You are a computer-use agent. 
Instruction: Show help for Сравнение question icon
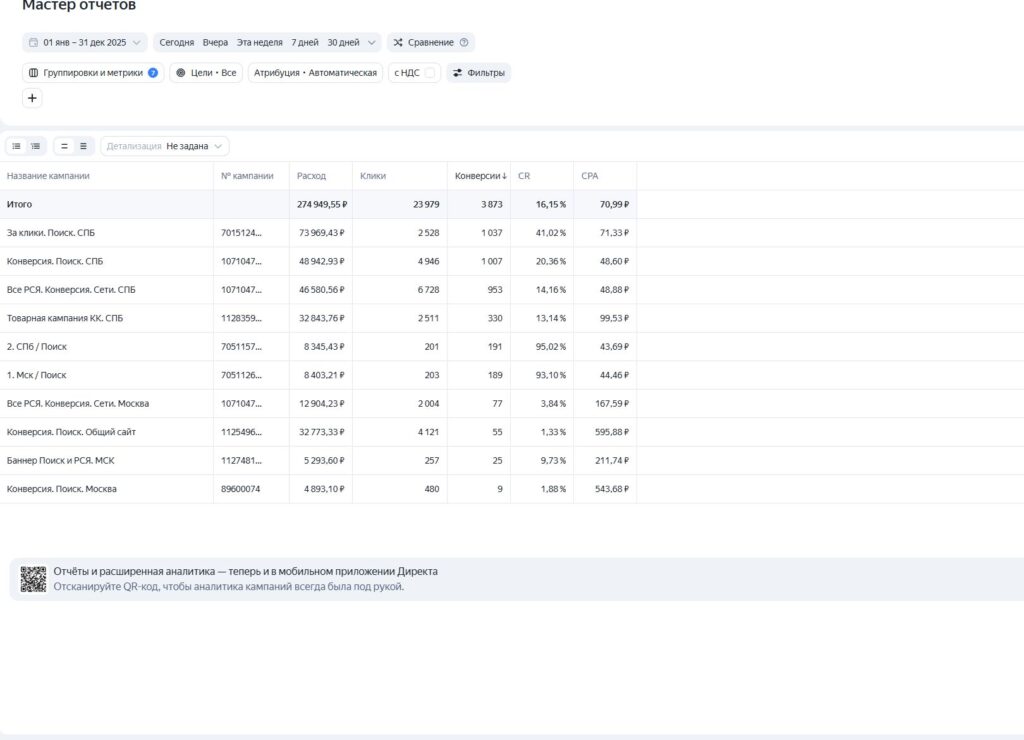coord(464,42)
